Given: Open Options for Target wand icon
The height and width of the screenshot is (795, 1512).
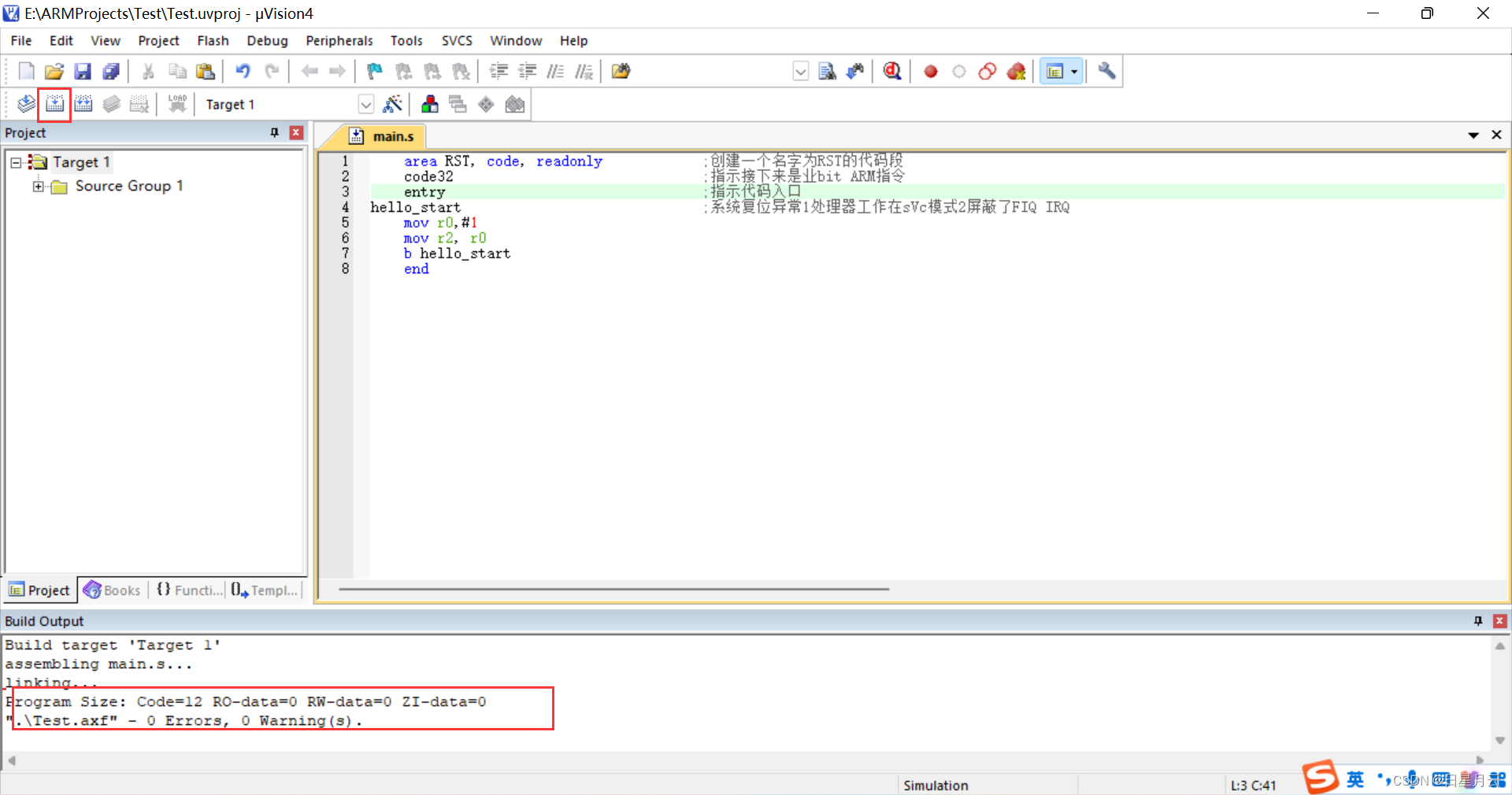Looking at the screenshot, I should (x=392, y=104).
